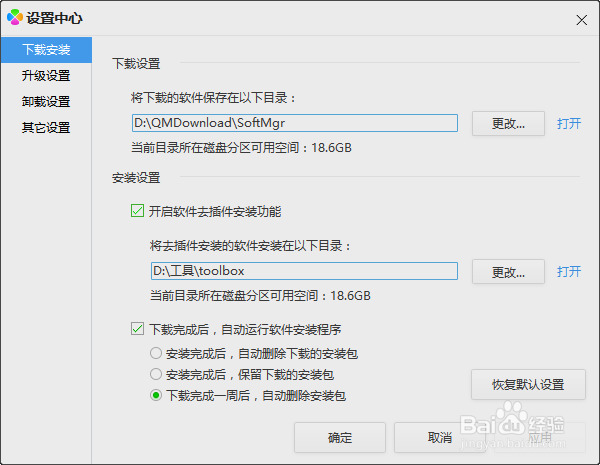Click the 取消 button to cancel
This screenshot has height=465, width=600.
[440, 437]
